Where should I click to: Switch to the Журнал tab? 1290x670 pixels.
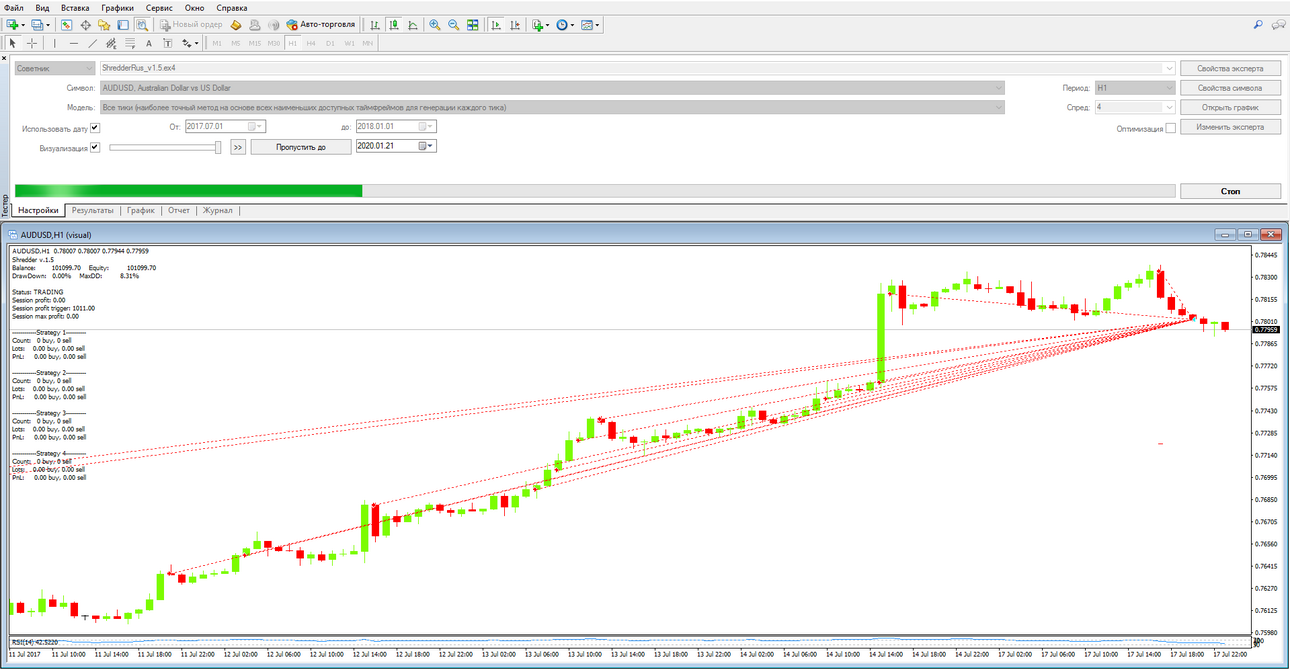click(217, 211)
